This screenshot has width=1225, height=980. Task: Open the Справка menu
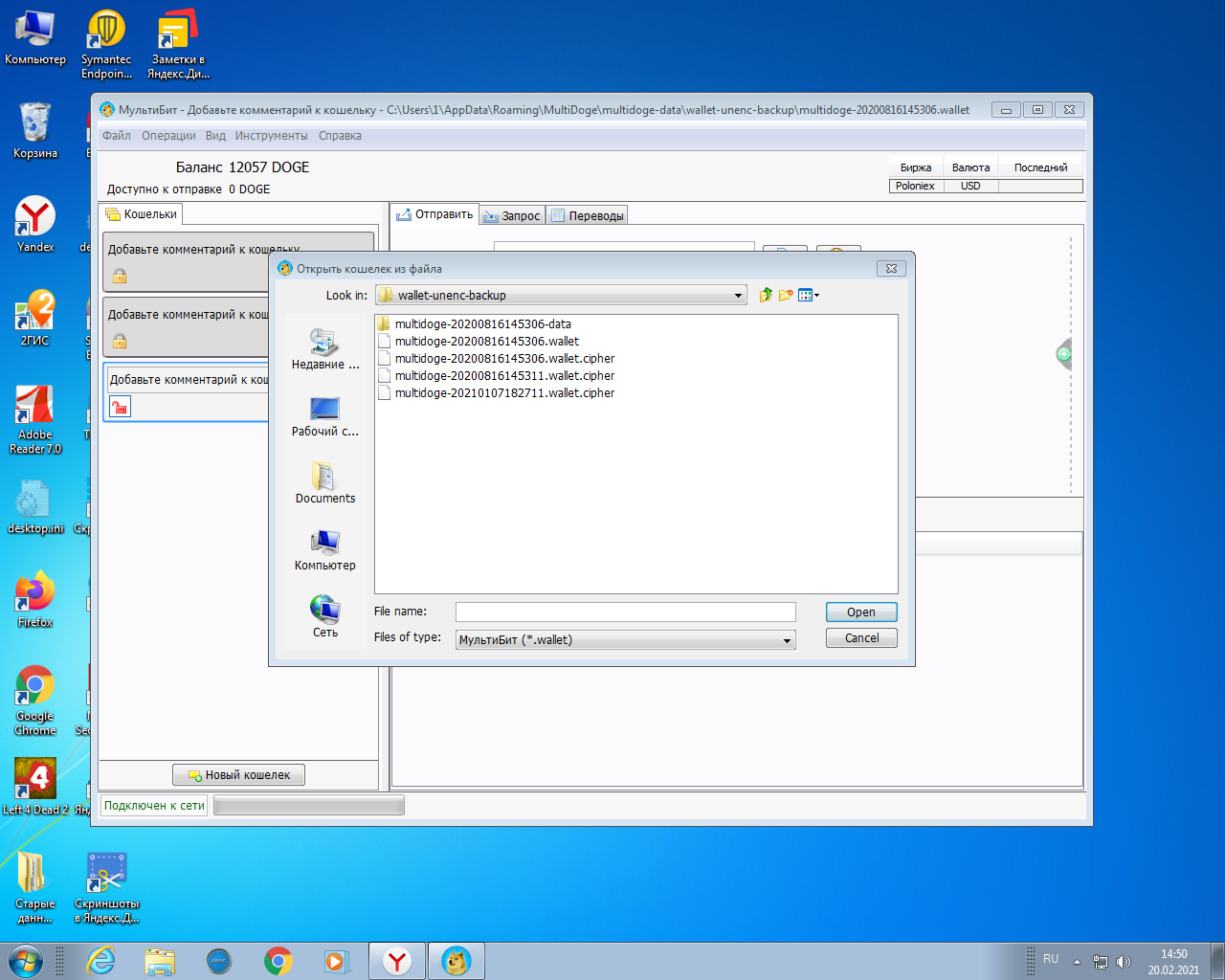click(340, 136)
